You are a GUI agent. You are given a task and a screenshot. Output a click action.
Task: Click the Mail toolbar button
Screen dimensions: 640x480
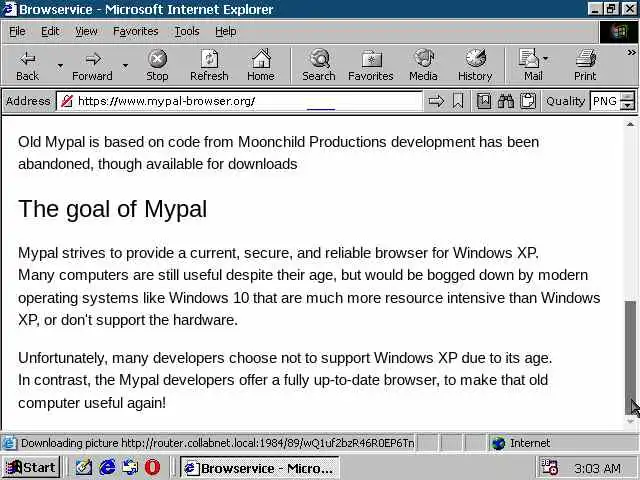point(529,65)
